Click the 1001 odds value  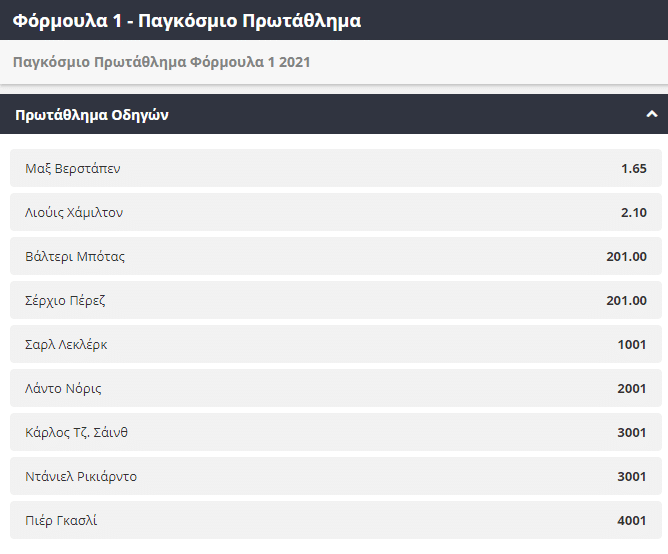pyautogui.click(x=632, y=344)
